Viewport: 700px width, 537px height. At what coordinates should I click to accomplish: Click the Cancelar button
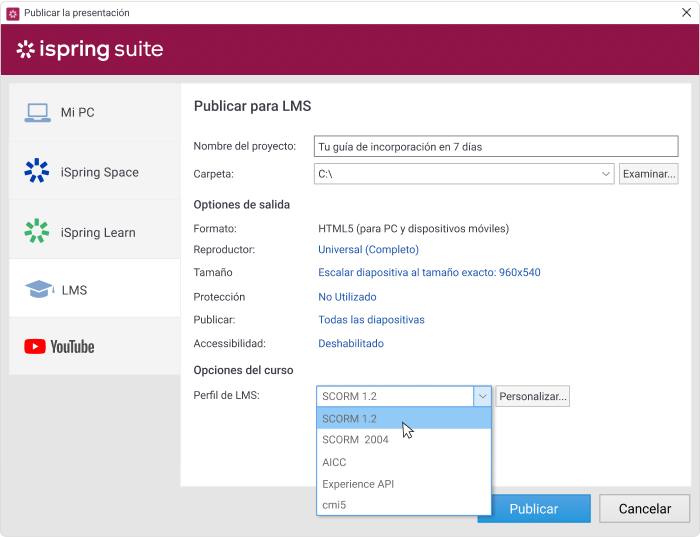click(645, 508)
